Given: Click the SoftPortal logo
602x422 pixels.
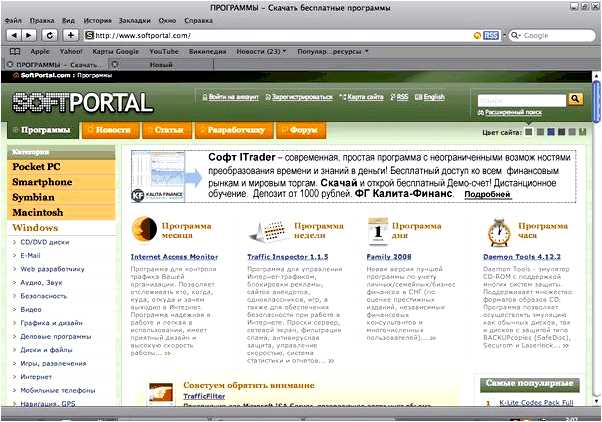Looking at the screenshot, I should point(83,102).
